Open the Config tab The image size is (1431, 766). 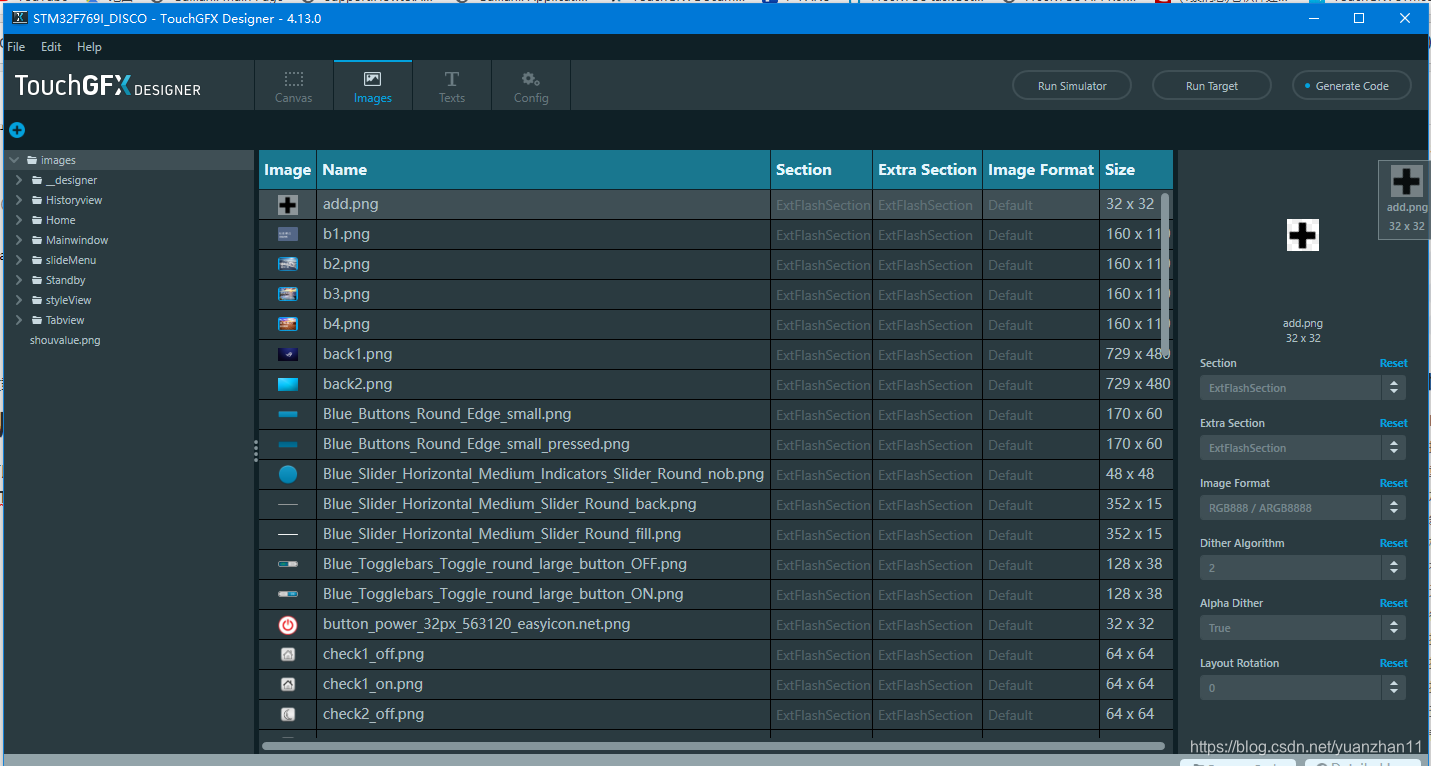531,86
